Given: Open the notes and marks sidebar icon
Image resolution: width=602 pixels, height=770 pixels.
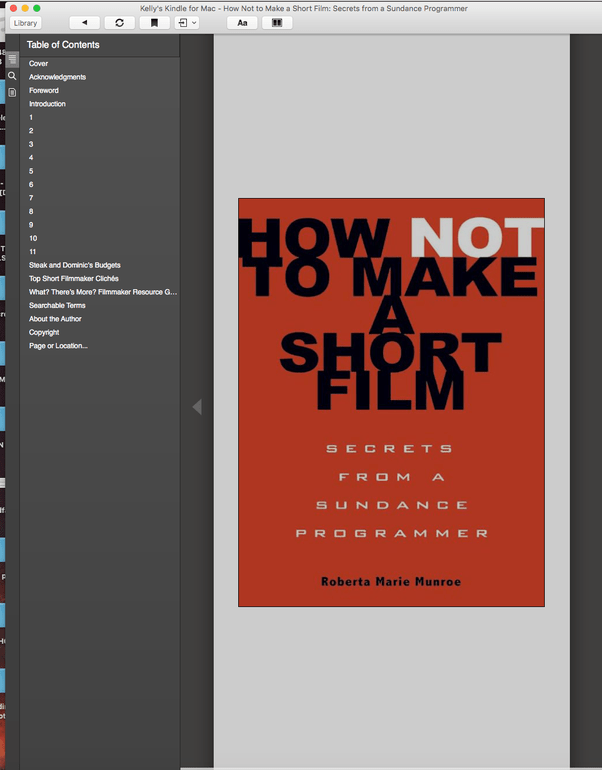Looking at the screenshot, I should pyautogui.click(x=12, y=92).
